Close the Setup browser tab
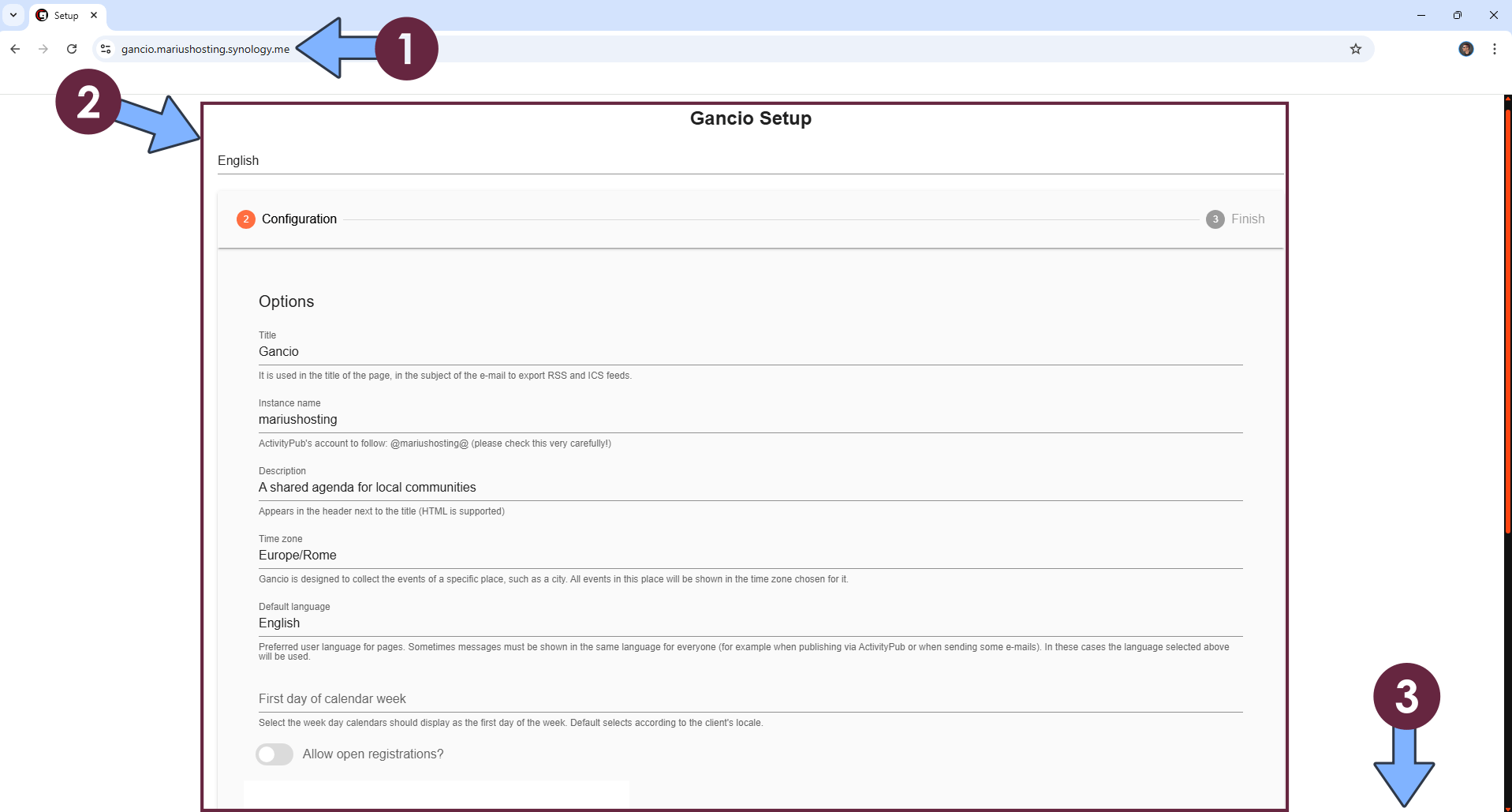 point(94,15)
